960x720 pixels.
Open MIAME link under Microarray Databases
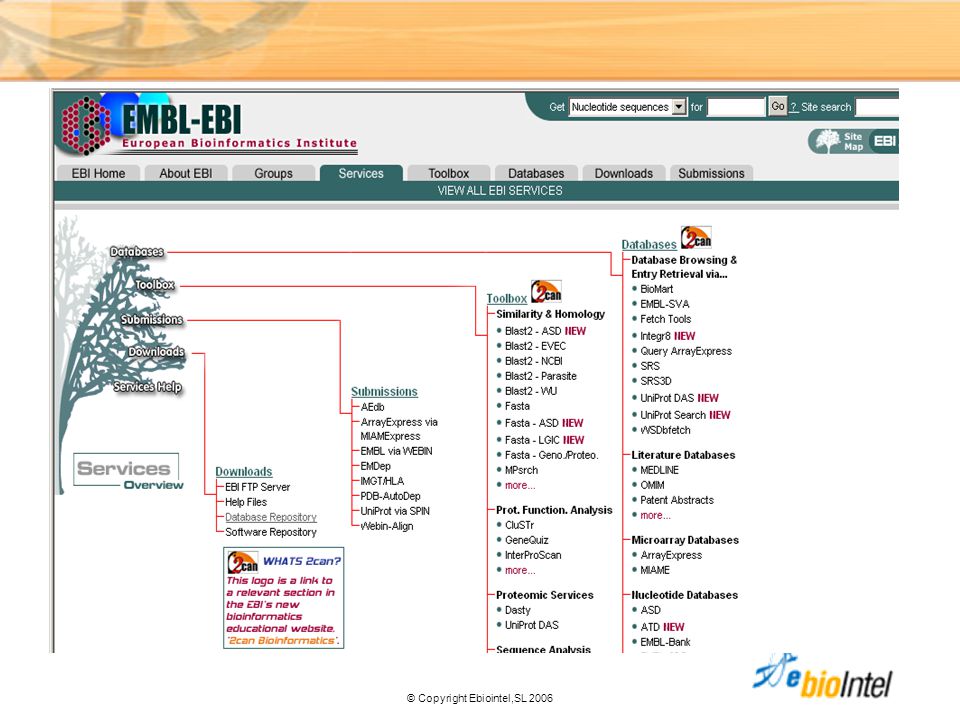point(655,570)
